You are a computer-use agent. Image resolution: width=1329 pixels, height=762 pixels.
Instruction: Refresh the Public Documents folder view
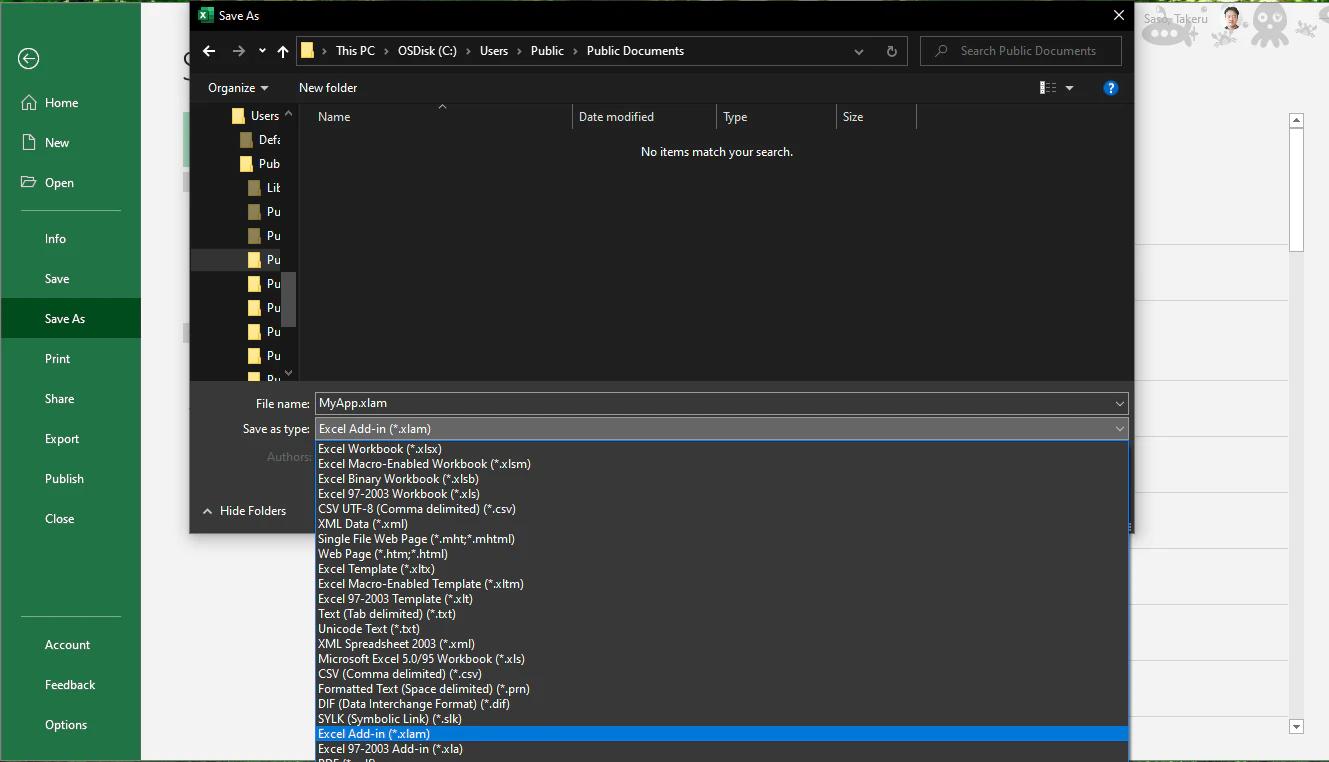pos(892,51)
